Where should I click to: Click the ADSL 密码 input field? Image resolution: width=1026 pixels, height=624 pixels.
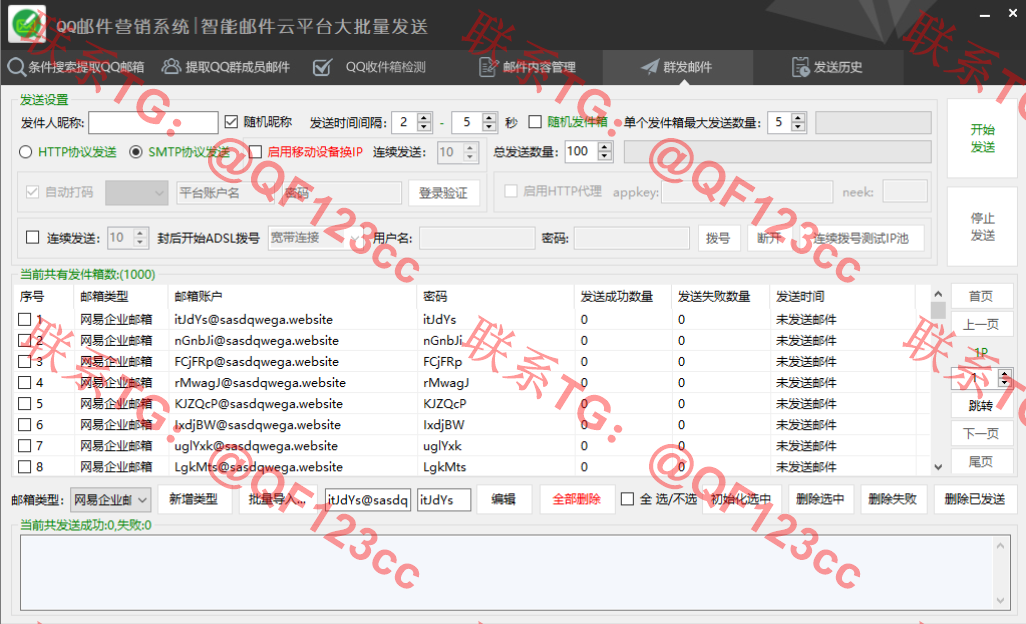coord(632,238)
